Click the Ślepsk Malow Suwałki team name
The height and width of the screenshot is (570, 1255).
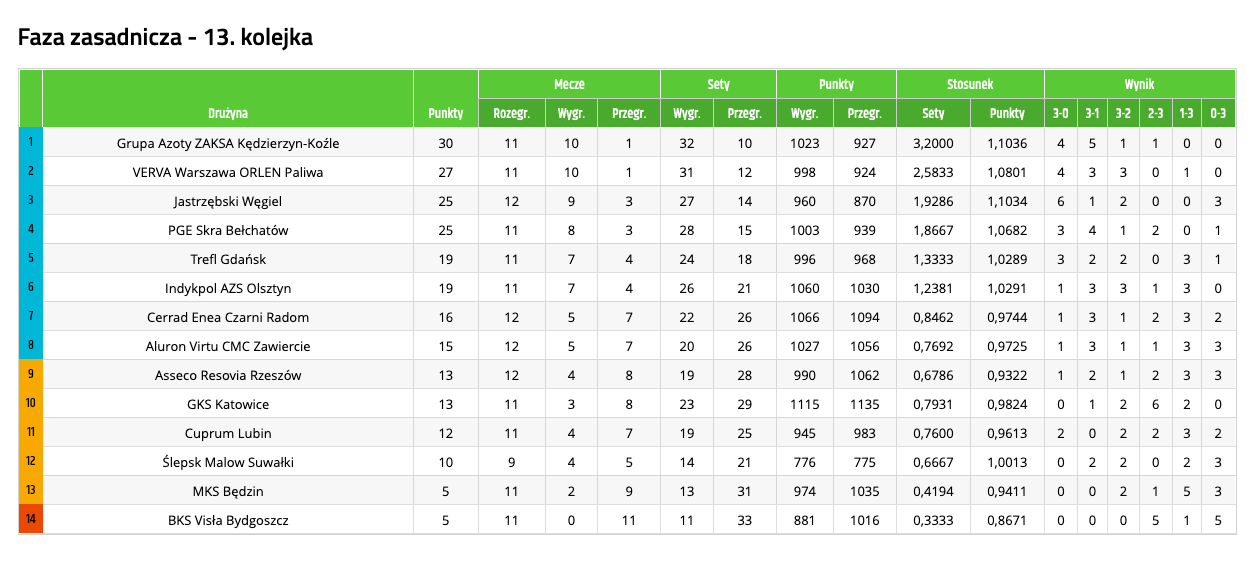(x=228, y=462)
